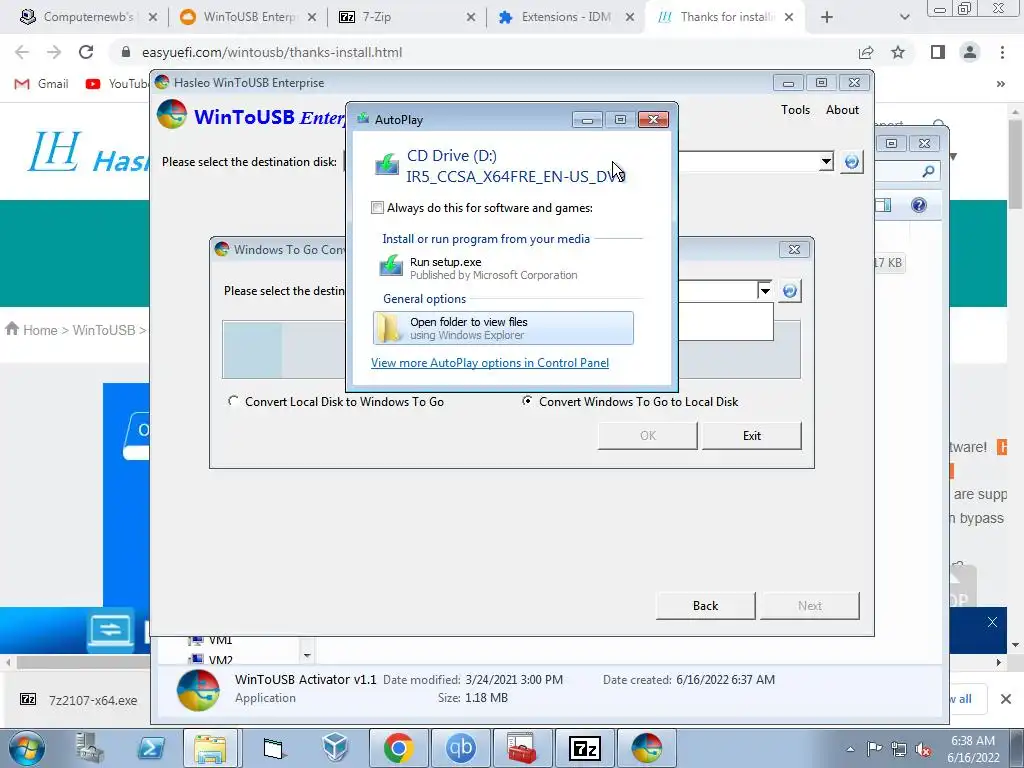Switch to WinToUSB Enterprise browser tab
The image size is (1024, 768).
pos(248,17)
